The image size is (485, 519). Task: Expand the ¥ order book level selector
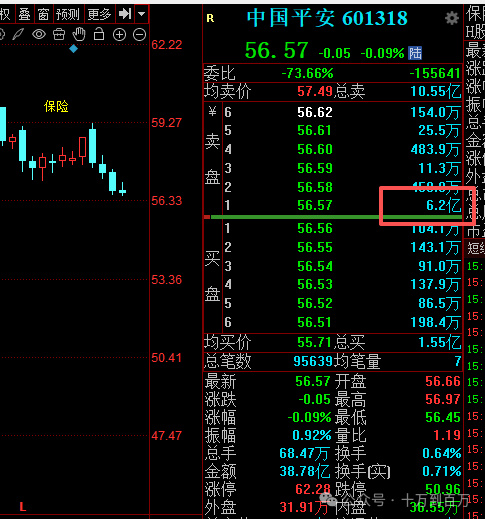pyautogui.click(x=212, y=111)
